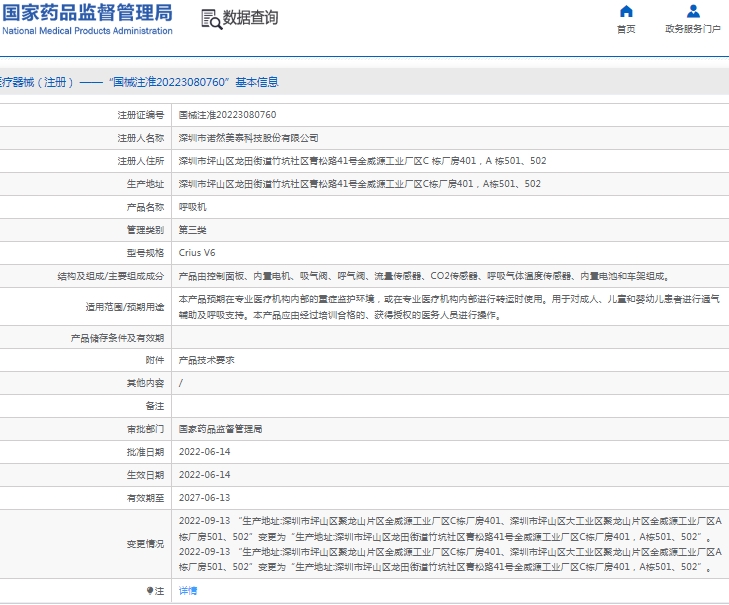Image resolution: width=729 pixels, height=605 pixels.
Task: Open the 政务服务门户 user icon
Action: click(693, 11)
